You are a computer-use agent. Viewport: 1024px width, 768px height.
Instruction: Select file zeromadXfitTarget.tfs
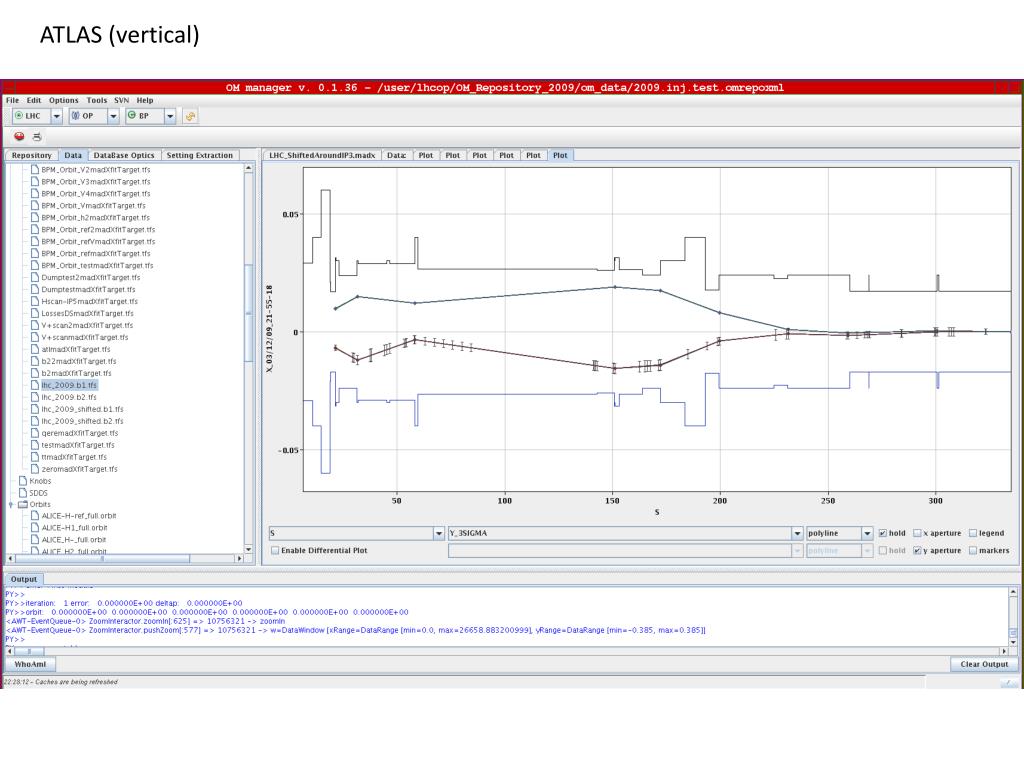point(79,469)
